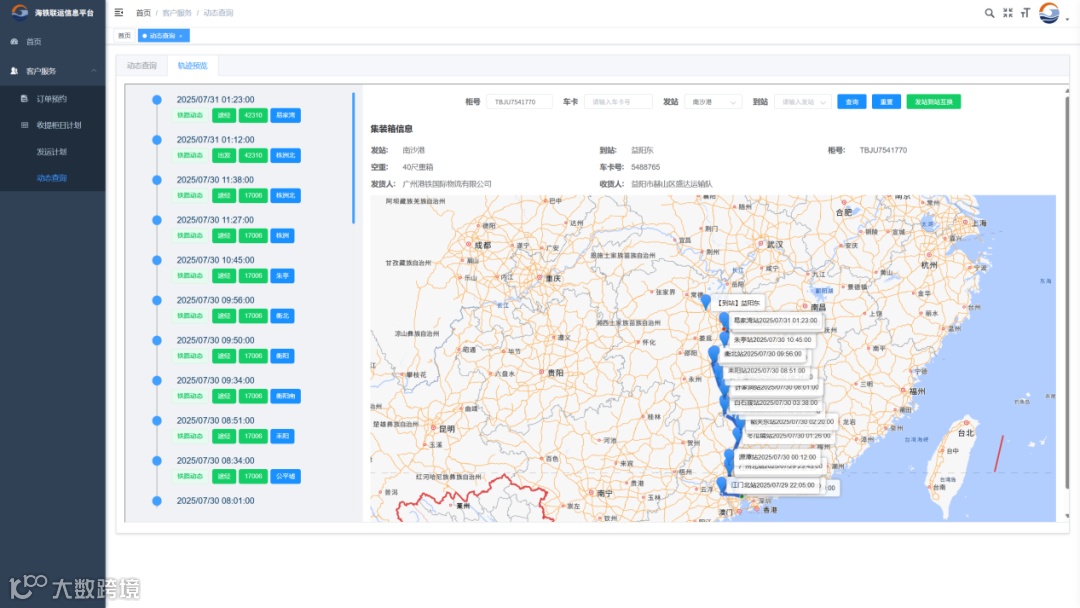The width and height of the screenshot is (1080, 608).
Task: Open 动态查询 in the sidebar
Action: click(53, 178)
